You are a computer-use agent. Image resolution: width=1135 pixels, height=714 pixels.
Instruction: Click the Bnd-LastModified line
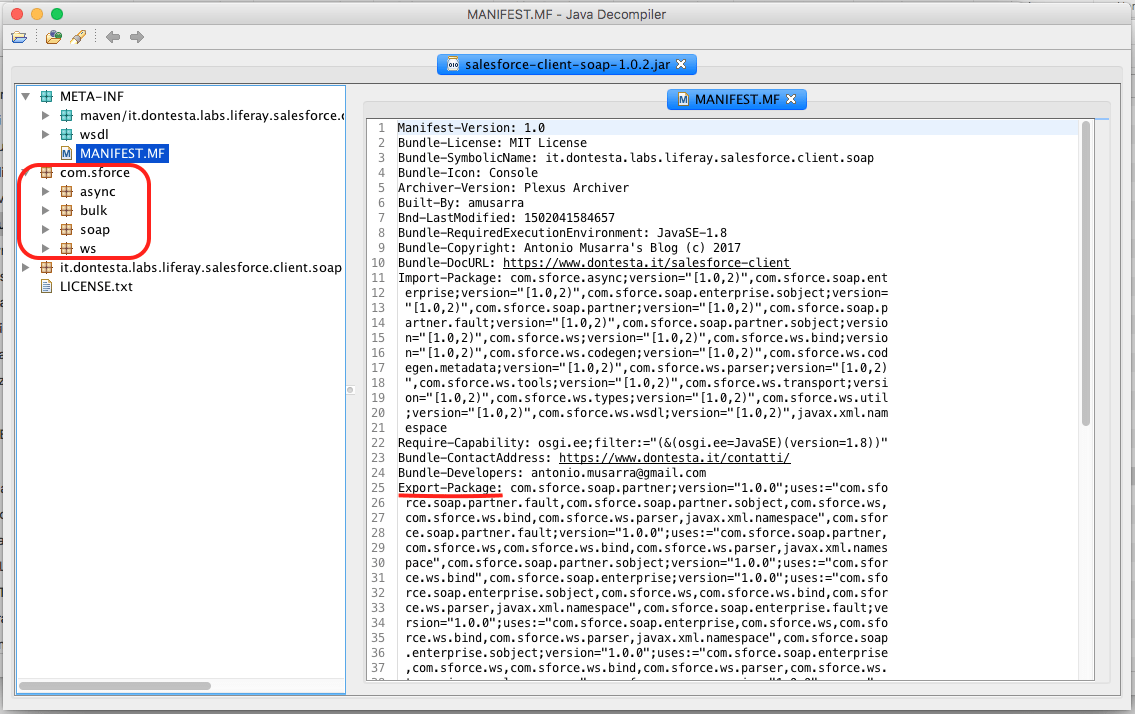point(506,218)
